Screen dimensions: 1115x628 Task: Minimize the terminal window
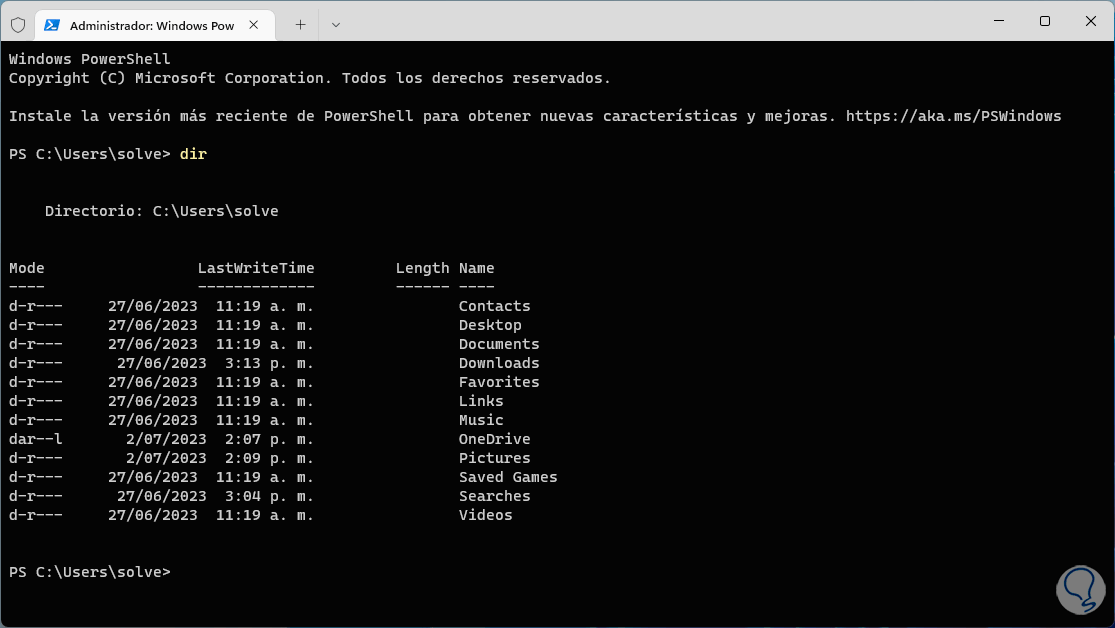(999, 21)
